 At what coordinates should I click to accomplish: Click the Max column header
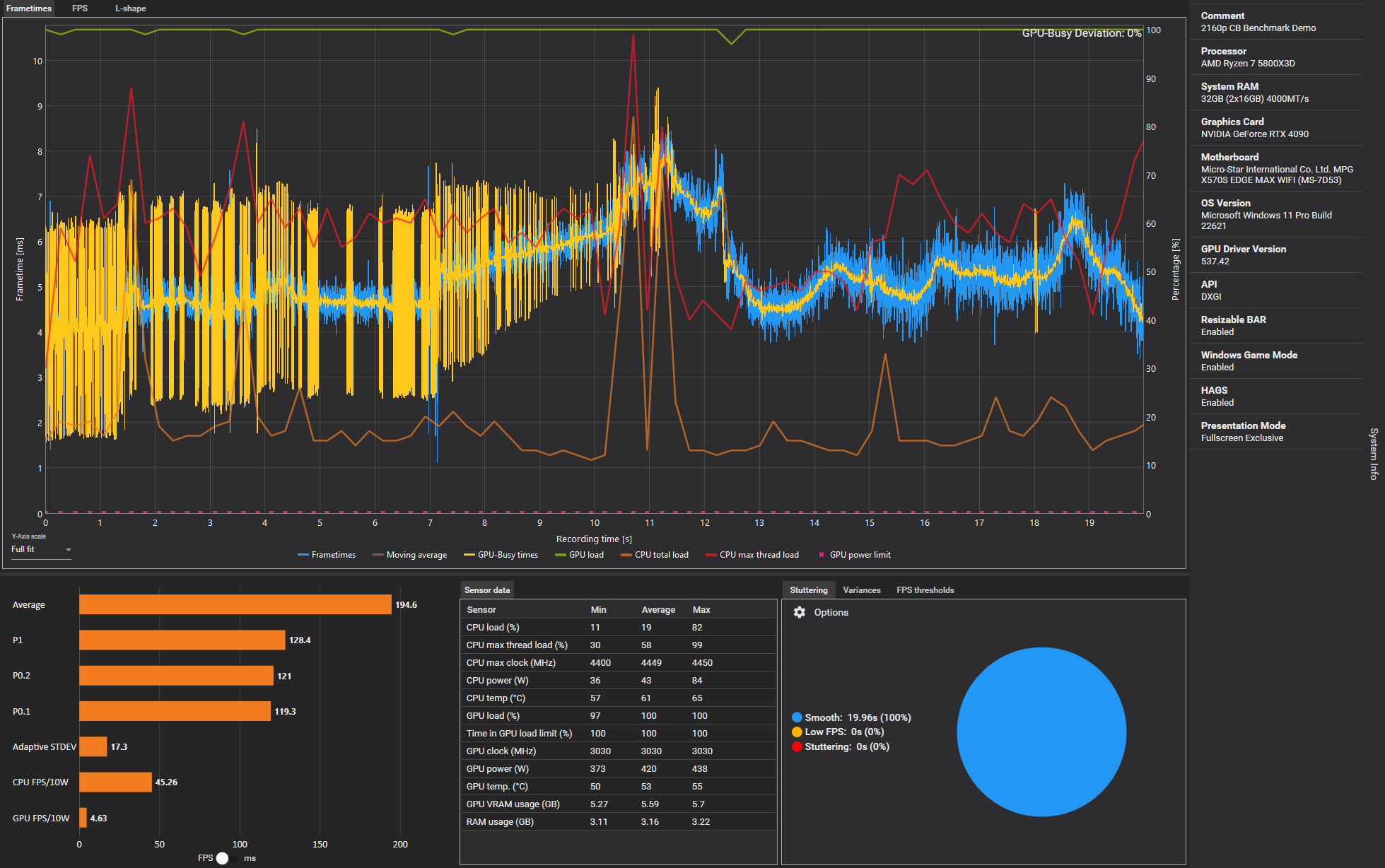coord(701,610)
